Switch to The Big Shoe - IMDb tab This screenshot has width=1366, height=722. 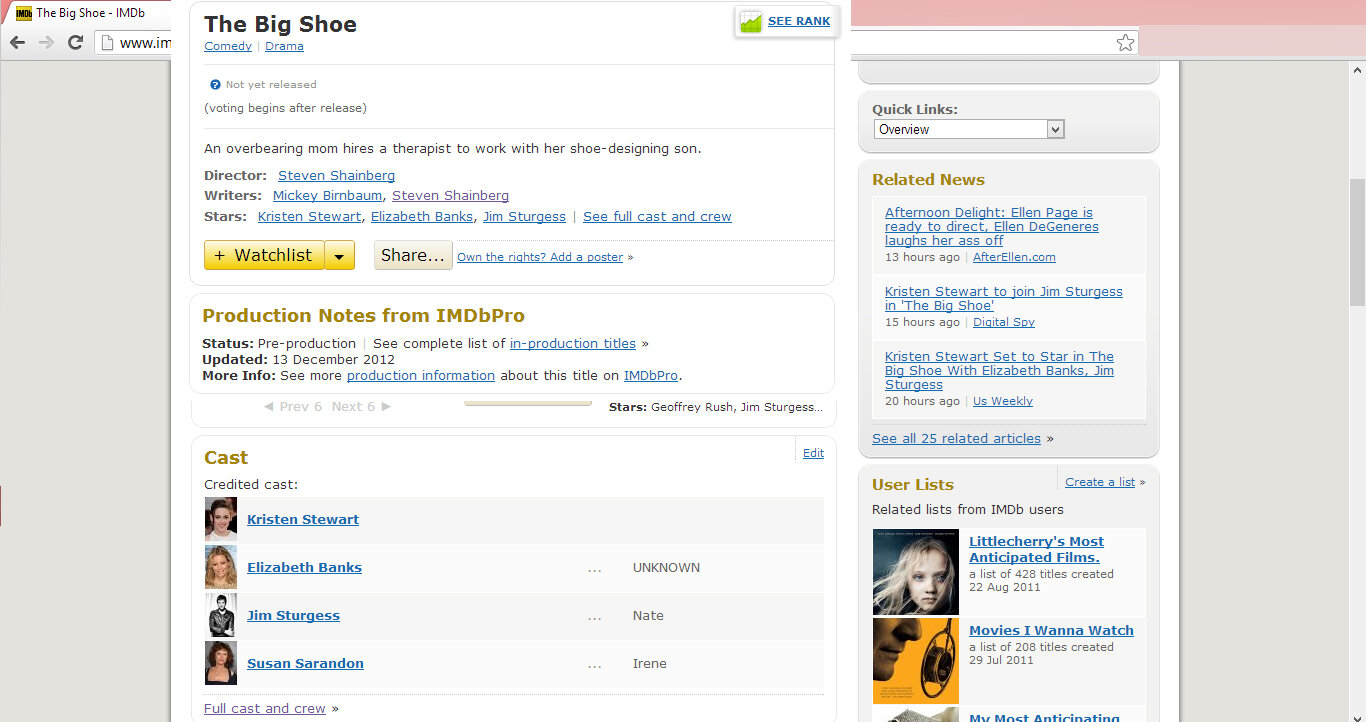[90, 13]
